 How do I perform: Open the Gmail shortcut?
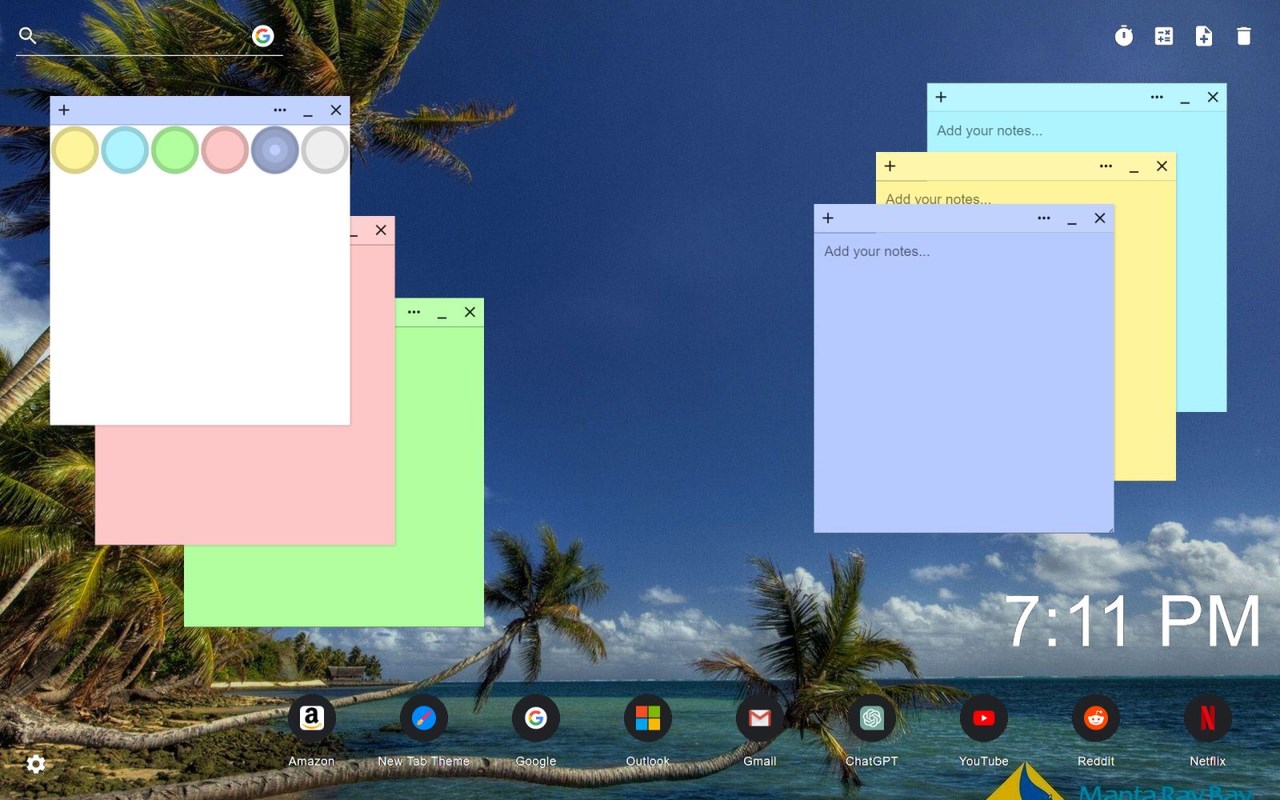(x=760, y=718)
